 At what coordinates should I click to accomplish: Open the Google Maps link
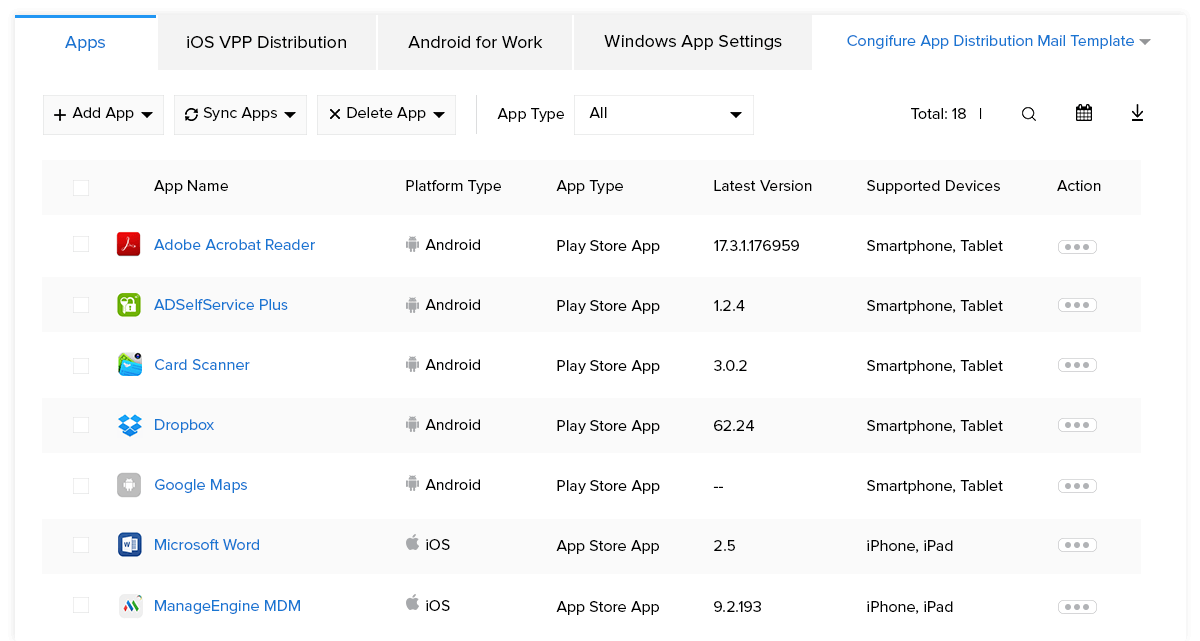(200, 485)
